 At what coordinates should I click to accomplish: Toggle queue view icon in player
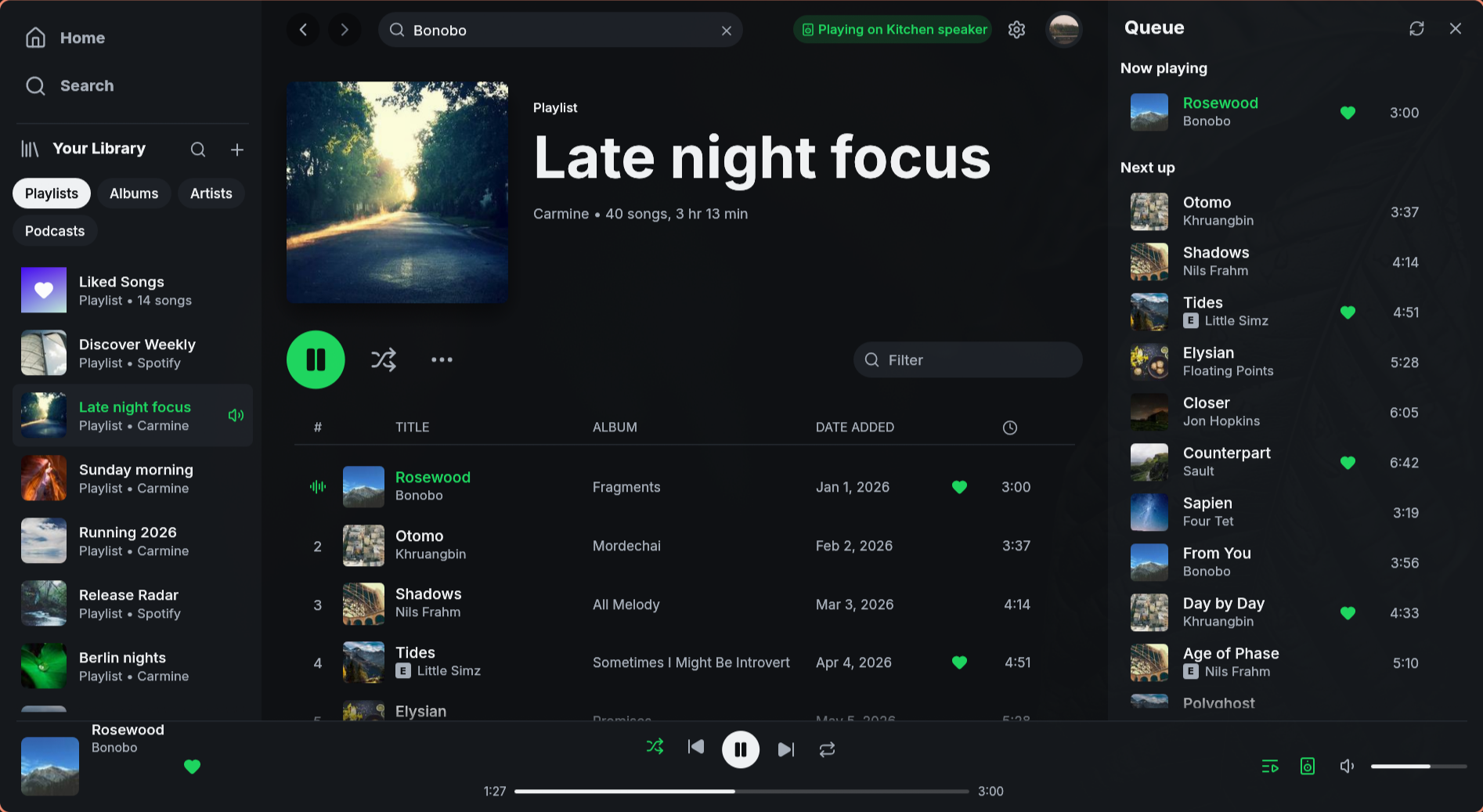pyautogui.click(x=1270, y=766)
